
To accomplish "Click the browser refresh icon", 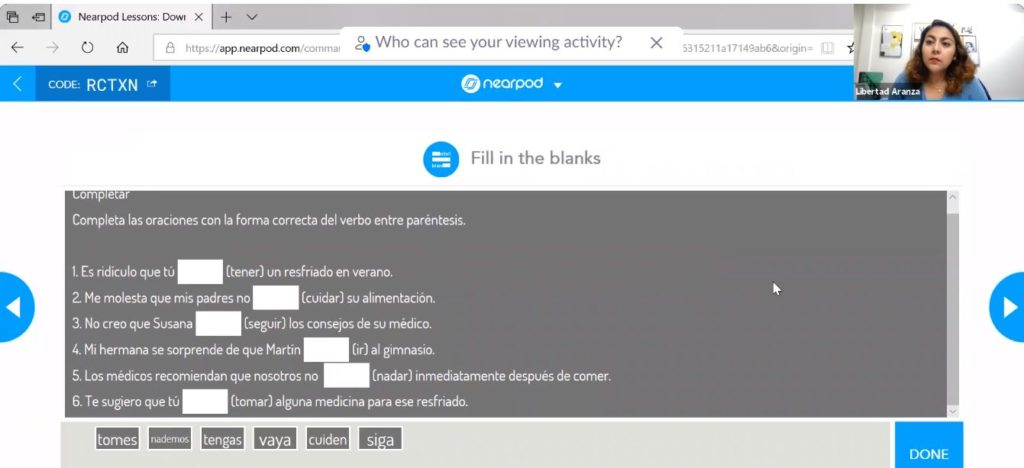I will [x=87, y=48].
